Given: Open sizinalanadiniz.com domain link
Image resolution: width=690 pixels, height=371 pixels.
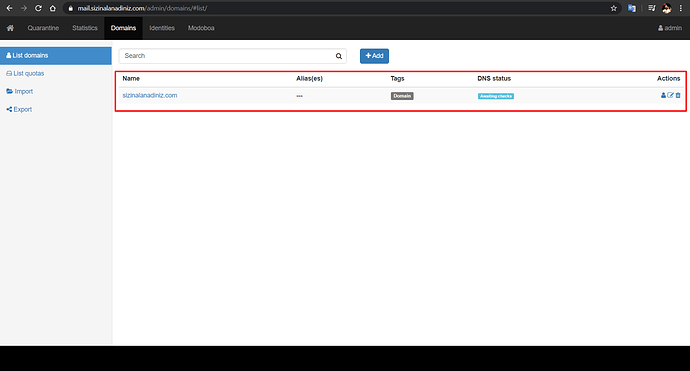Looking at the screenshot, I should pyautogui.click(x=150, y=95).
